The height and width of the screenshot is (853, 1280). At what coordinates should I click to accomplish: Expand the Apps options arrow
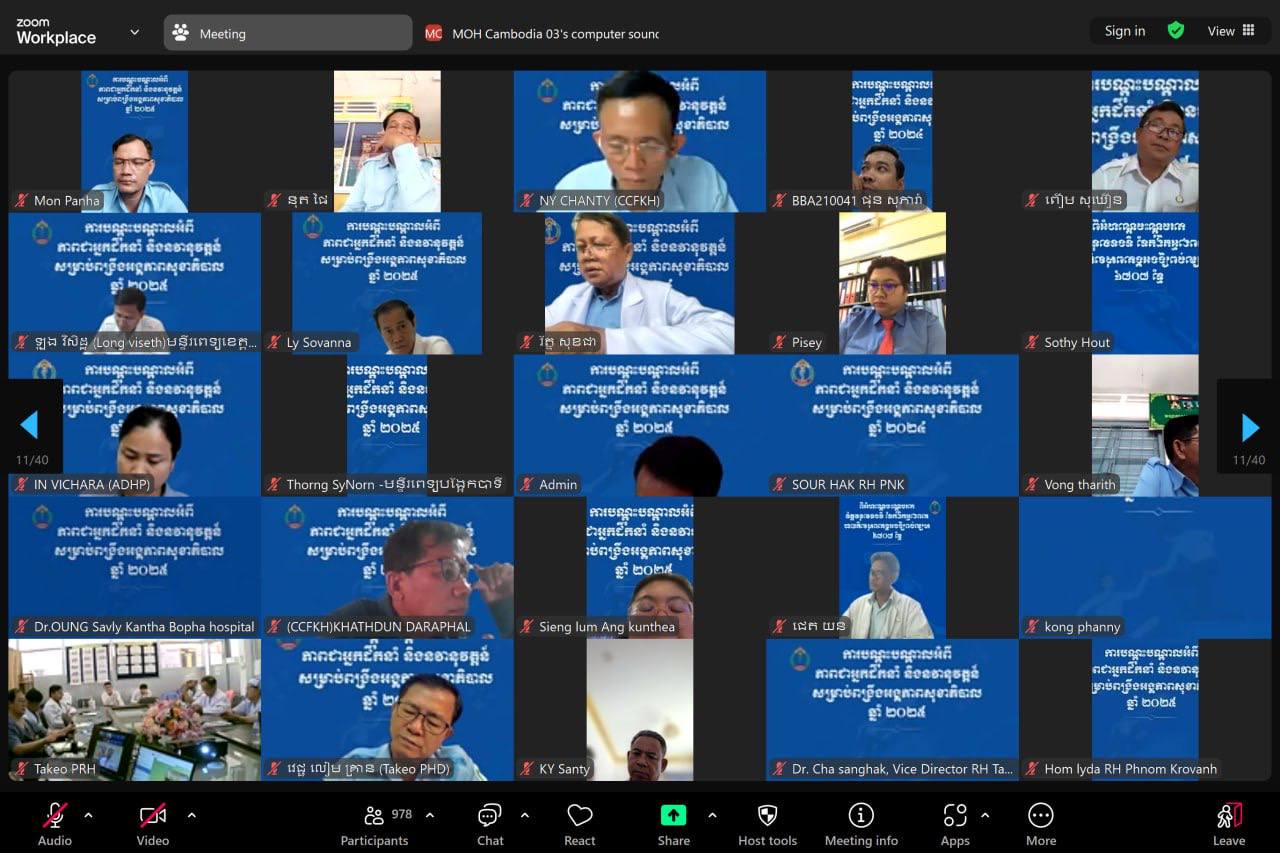coord(985,815)
